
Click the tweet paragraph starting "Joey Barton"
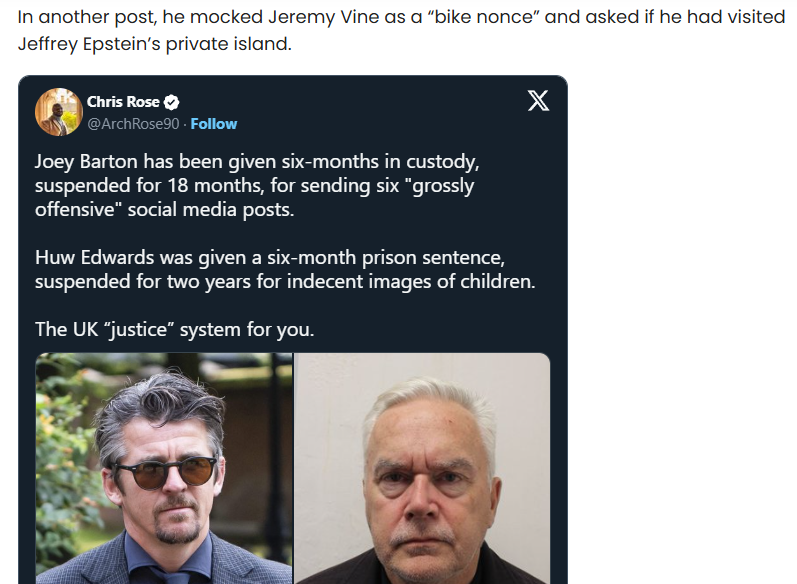[x=254, y=185]
